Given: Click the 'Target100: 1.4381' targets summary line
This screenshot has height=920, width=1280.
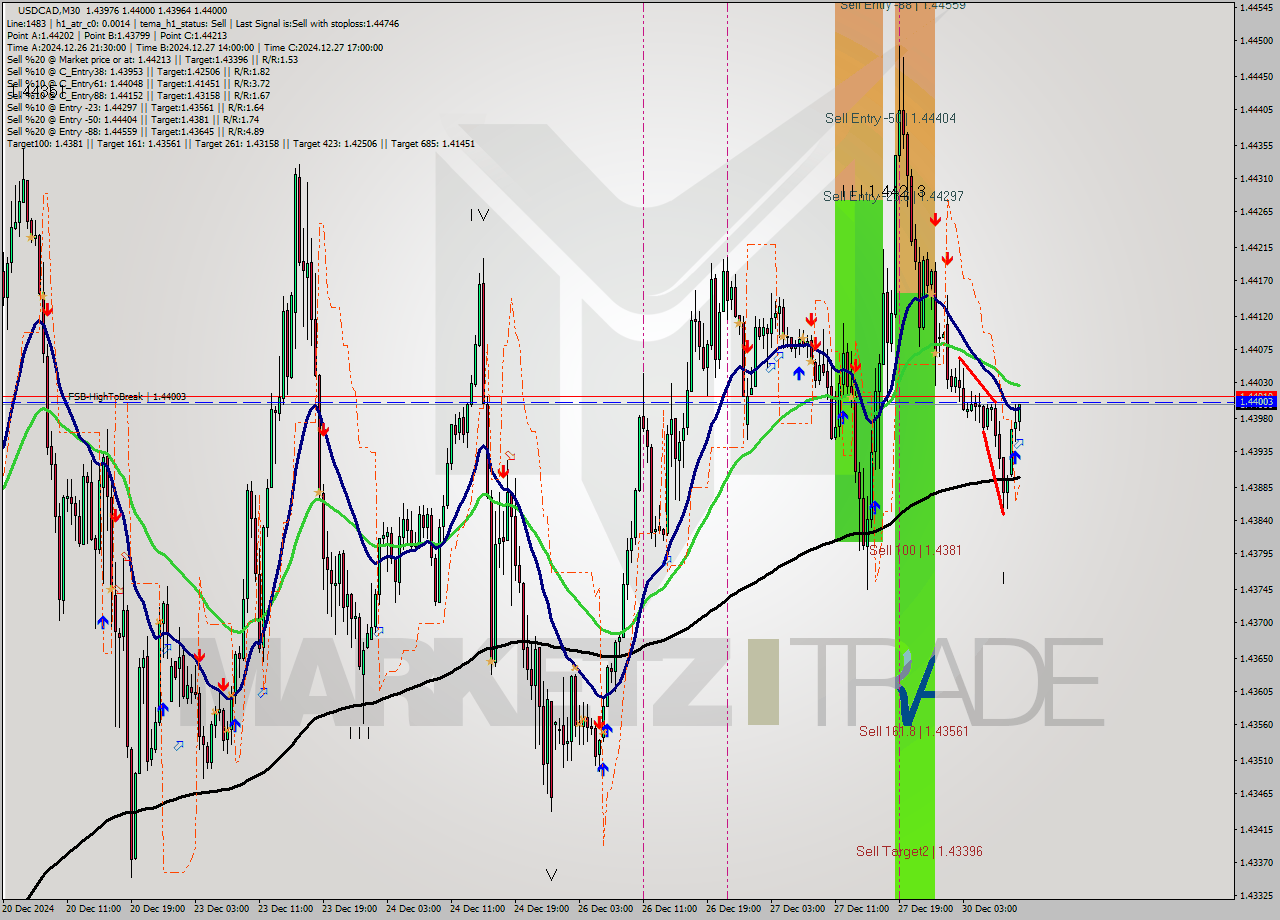Looking at the screenshot, I should [240, 143].
